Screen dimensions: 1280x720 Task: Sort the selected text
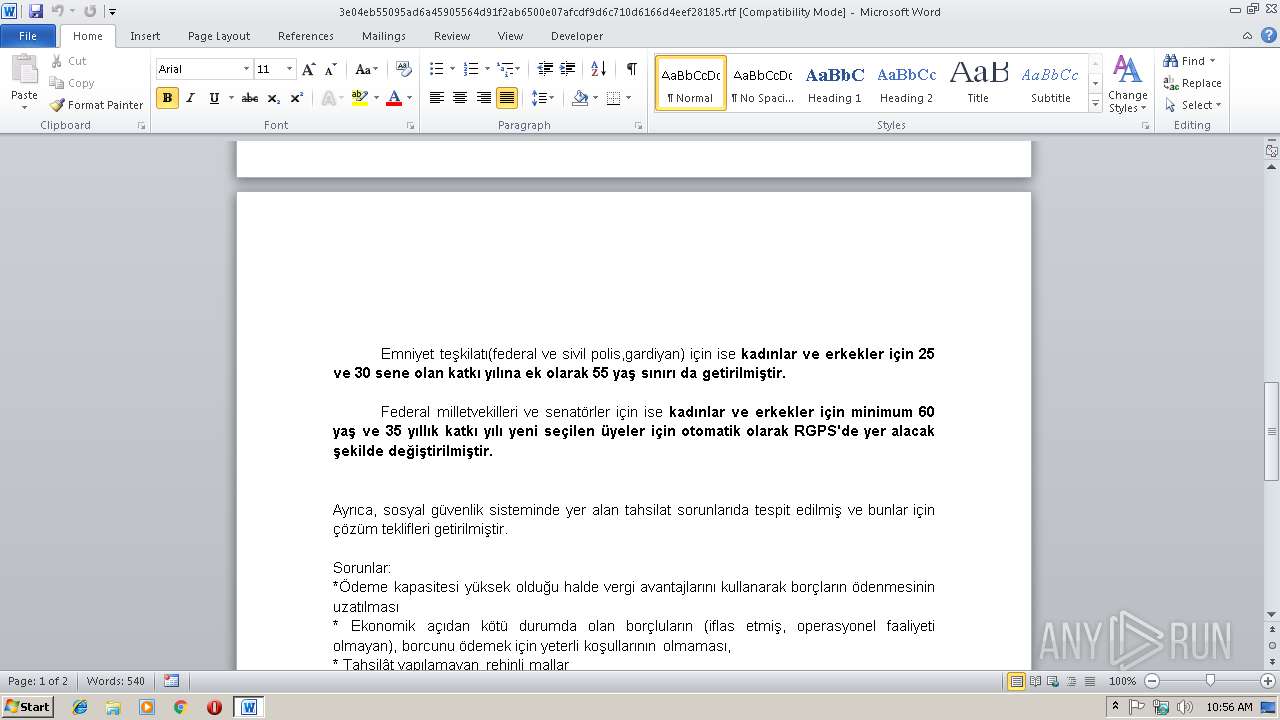(x=599, y=69)
